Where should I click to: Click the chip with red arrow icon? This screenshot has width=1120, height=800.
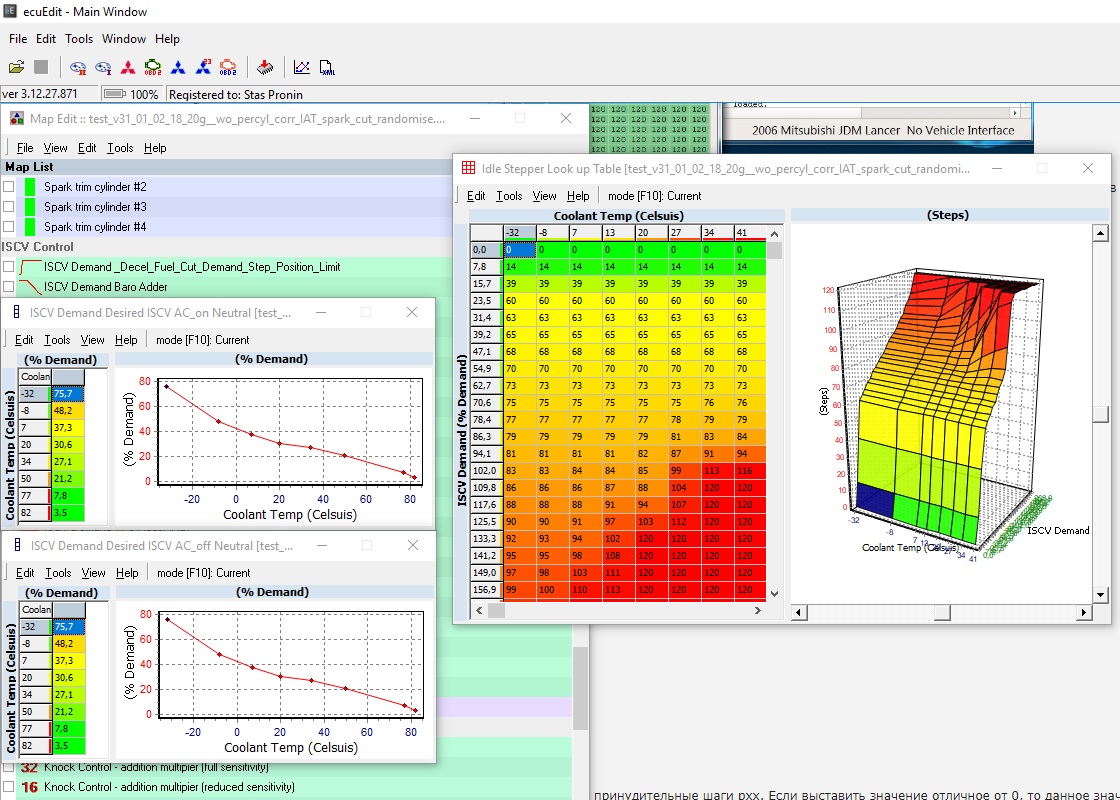coord(265,67)
